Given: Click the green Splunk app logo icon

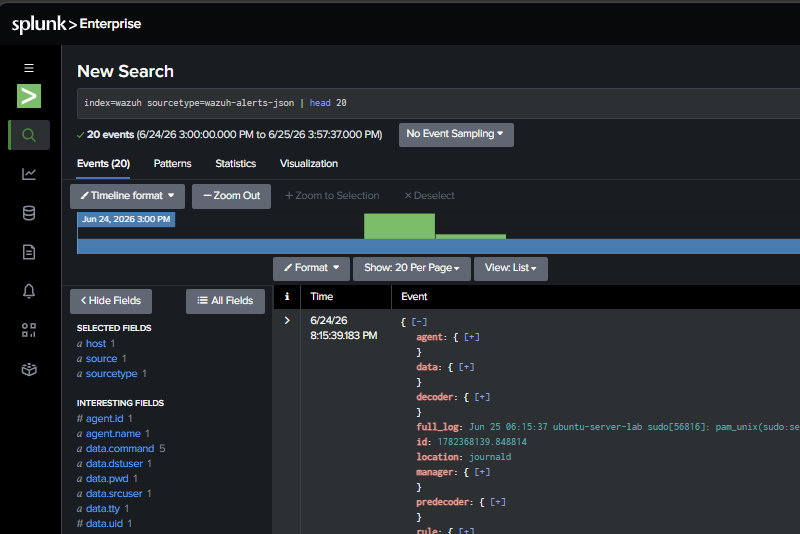Looking at the screenshot, I should coord(29,96).
